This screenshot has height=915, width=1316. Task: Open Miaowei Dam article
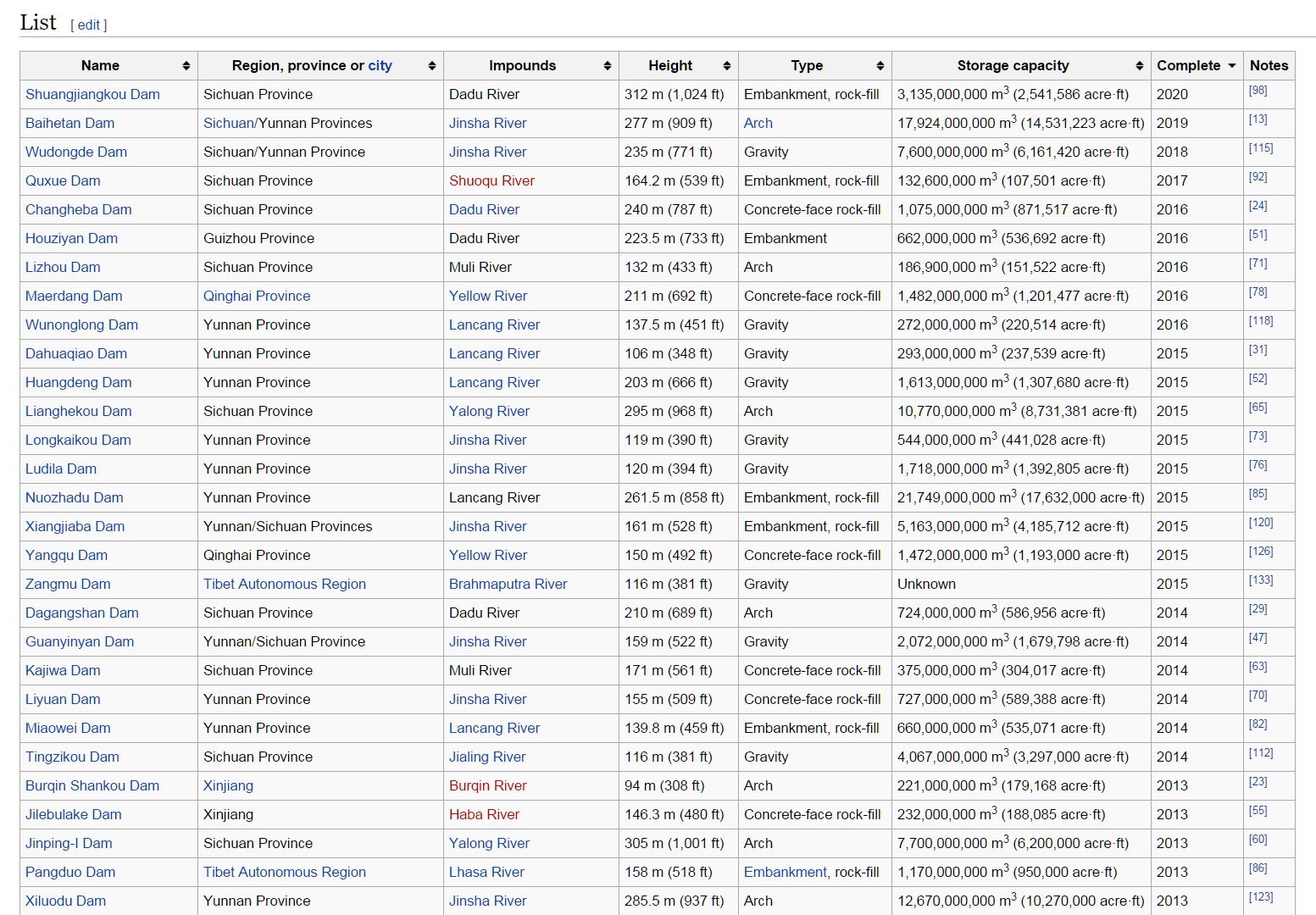click(68, 729)
